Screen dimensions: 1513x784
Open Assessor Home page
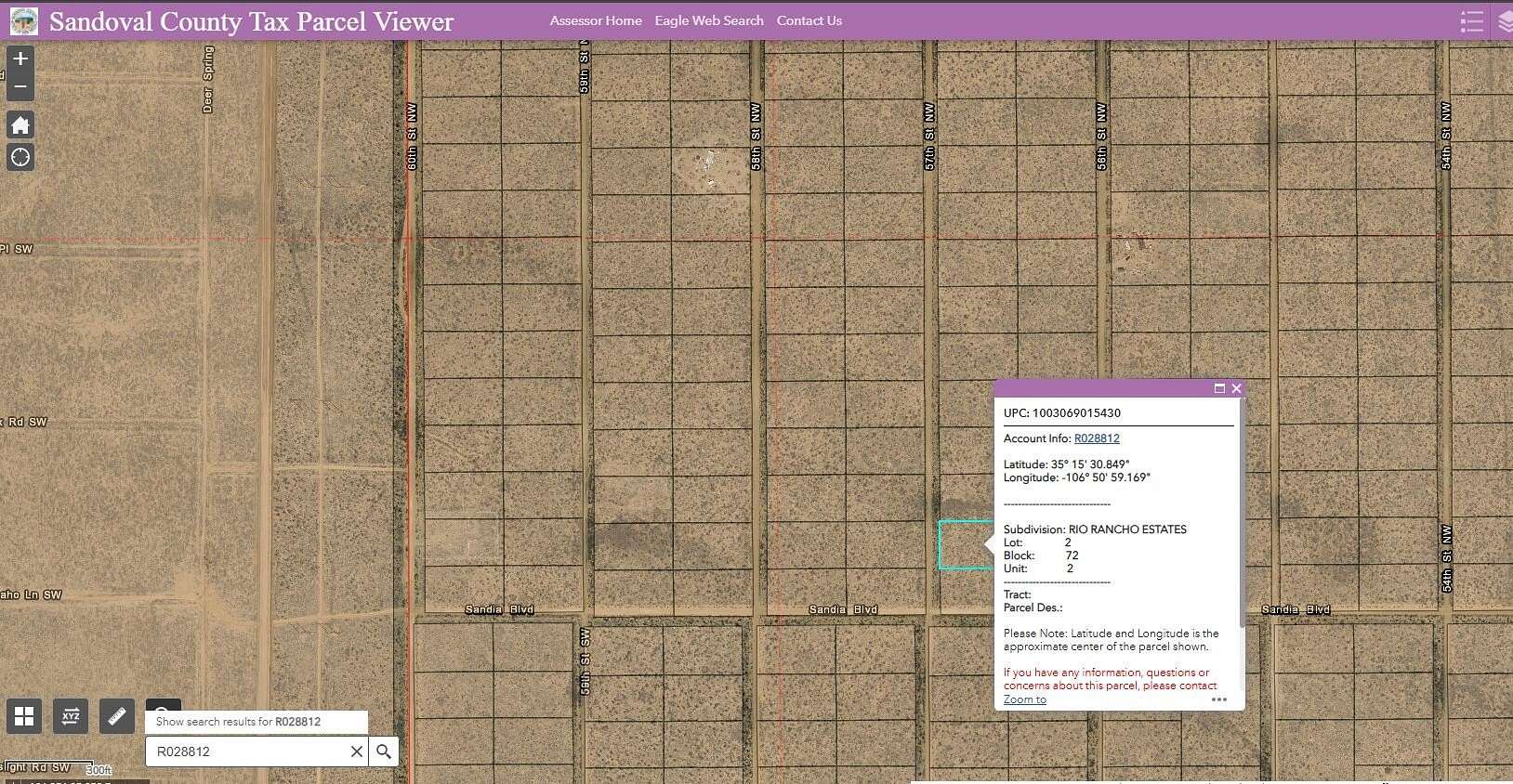[596, 20]
